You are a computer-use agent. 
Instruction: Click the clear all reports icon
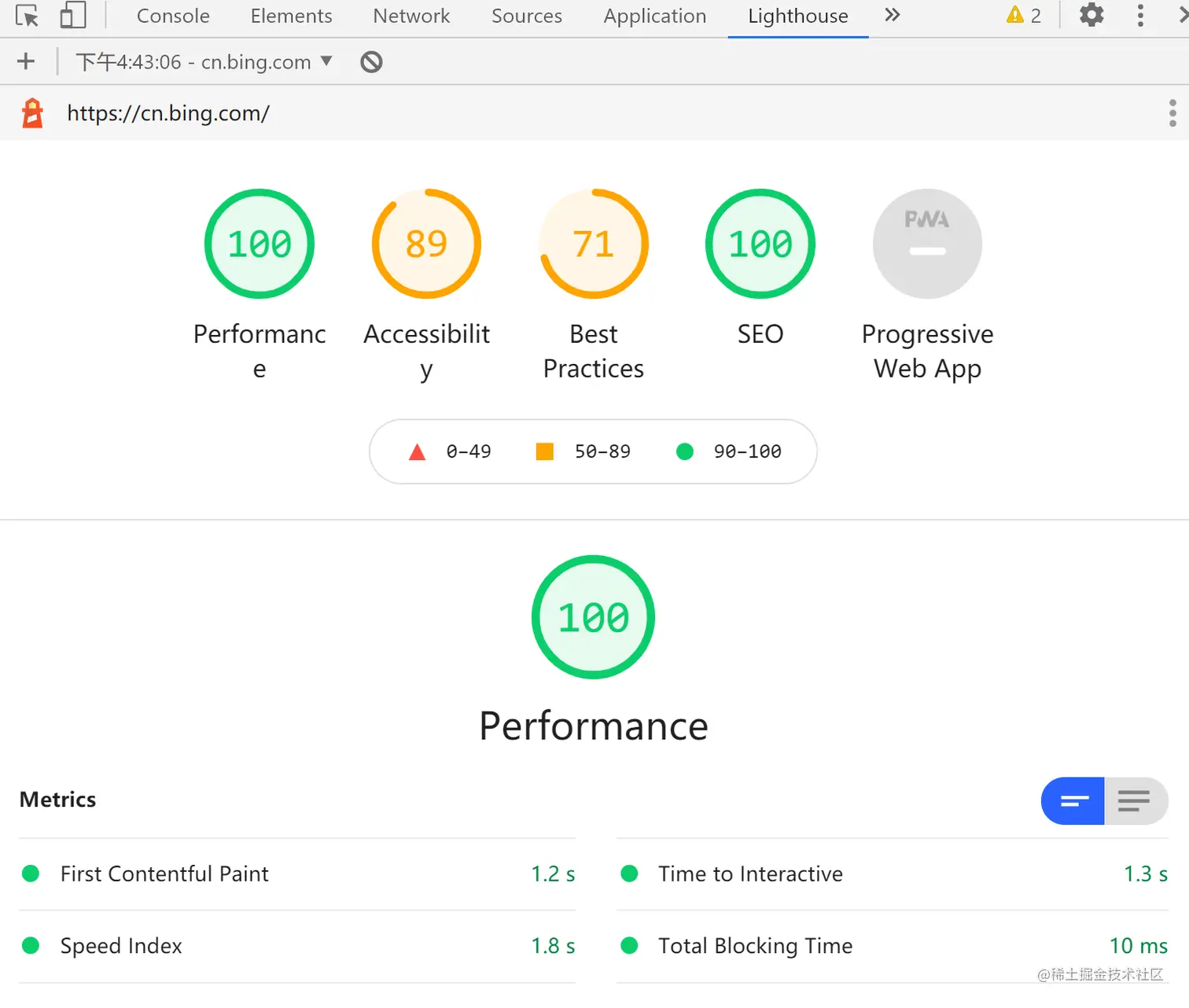(x=371, y=62)
